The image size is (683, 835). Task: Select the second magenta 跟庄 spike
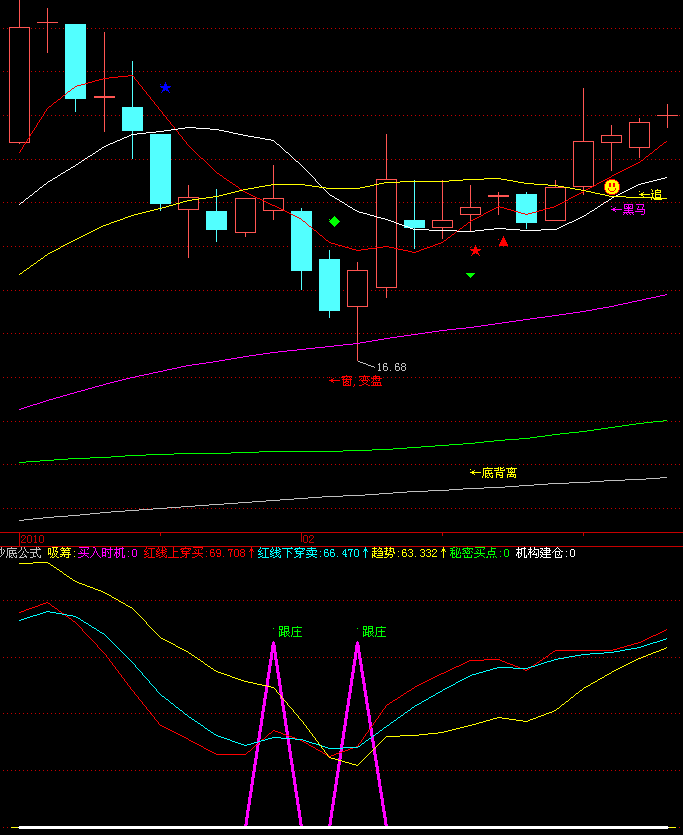[x=358, y=700]
